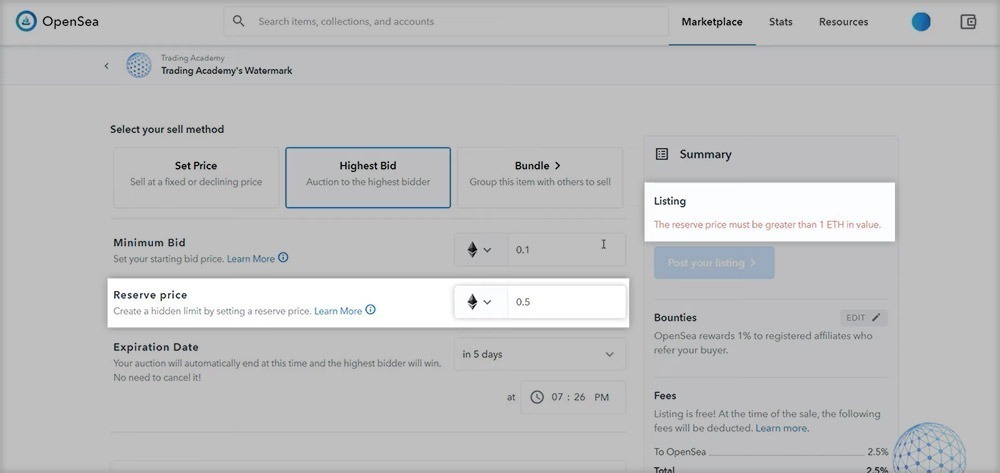This screenshot has width=1000, height=473.
Task: Click the Trading Academy collection globe icon
Action: [x=138, y=66]
